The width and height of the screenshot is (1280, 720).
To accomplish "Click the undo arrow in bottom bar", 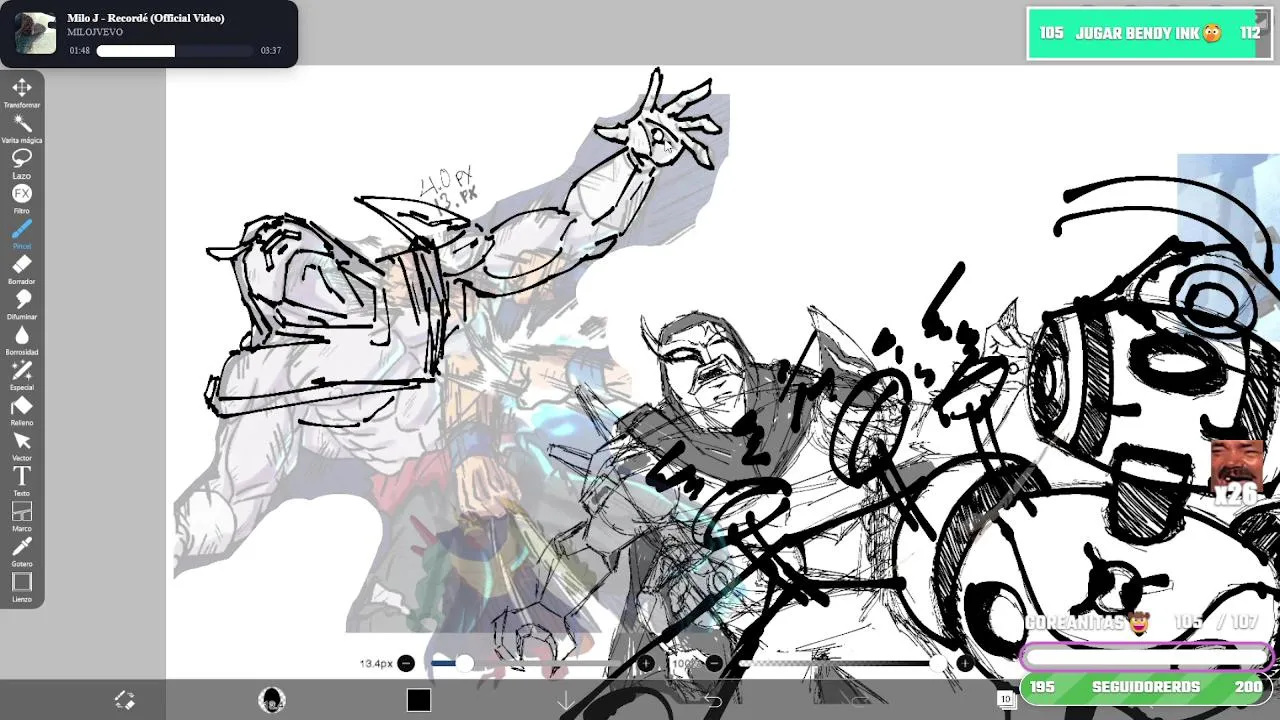I will pyautogui.click(x=713, y=701).
